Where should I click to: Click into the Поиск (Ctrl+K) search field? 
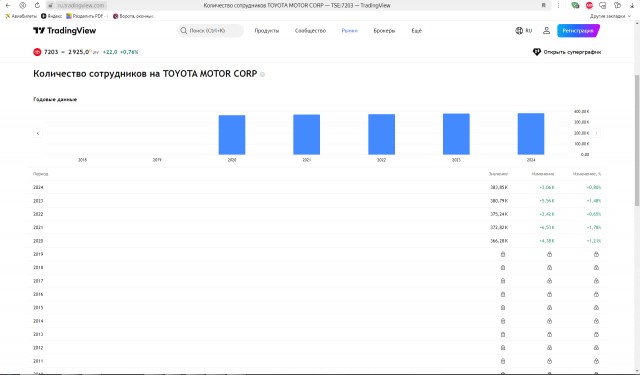coord(210,31)
